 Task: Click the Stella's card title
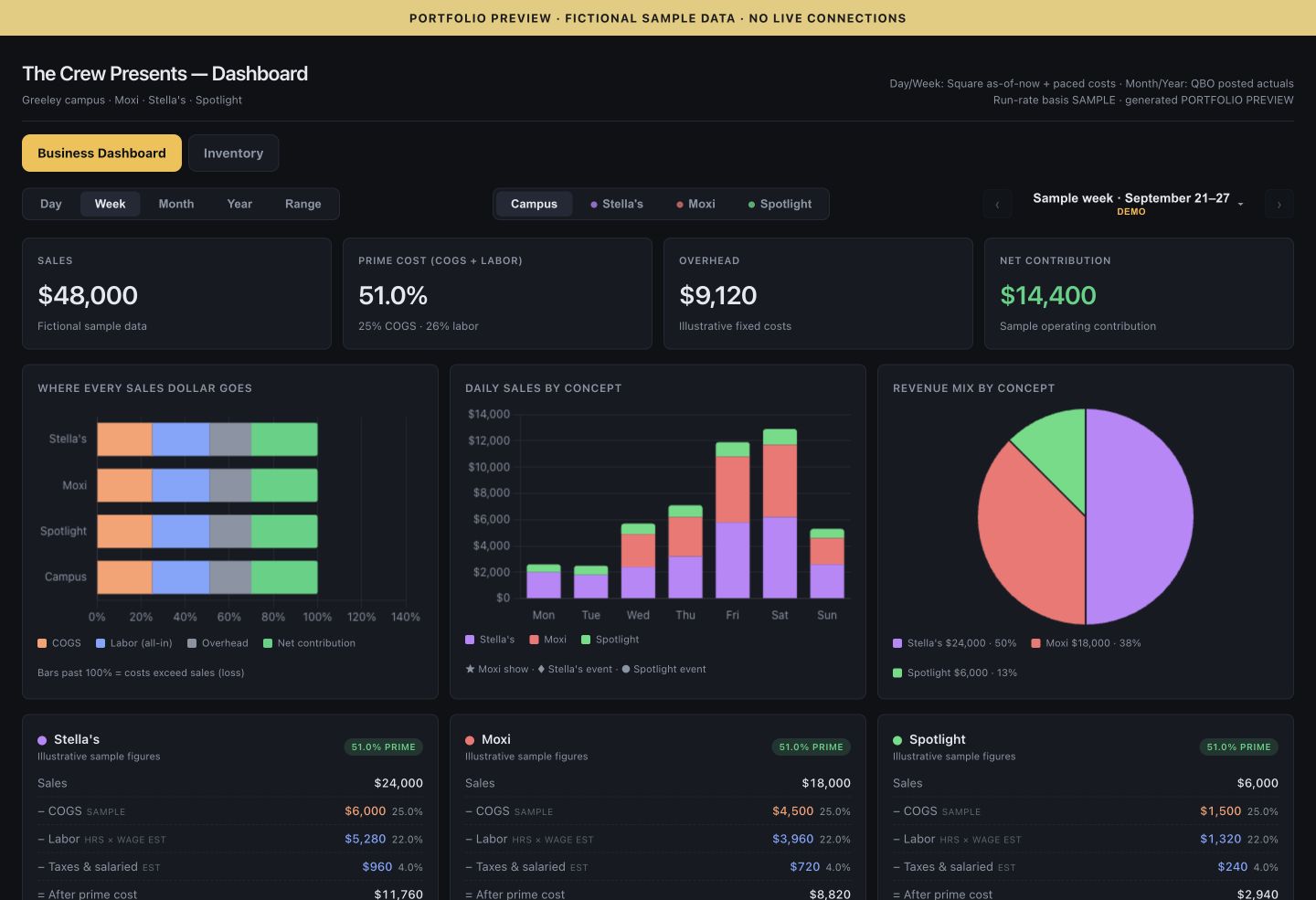click(77, 739)
